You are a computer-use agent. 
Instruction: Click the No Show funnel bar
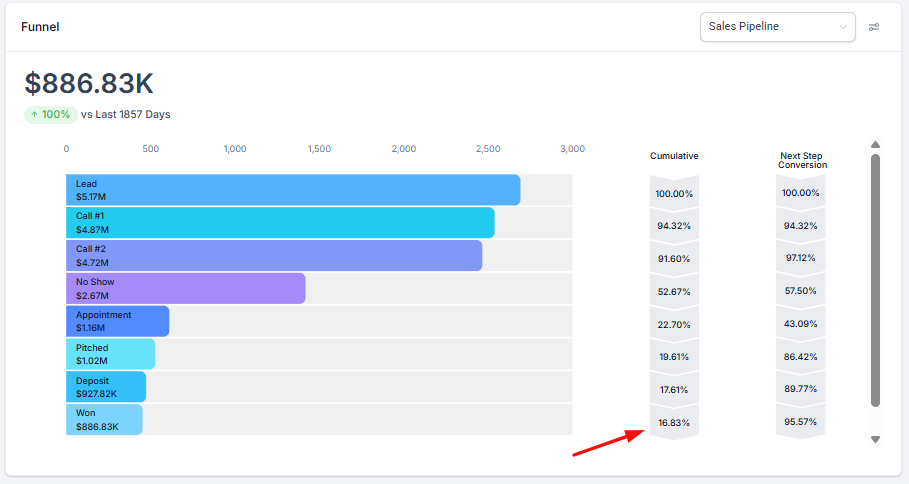185,289
